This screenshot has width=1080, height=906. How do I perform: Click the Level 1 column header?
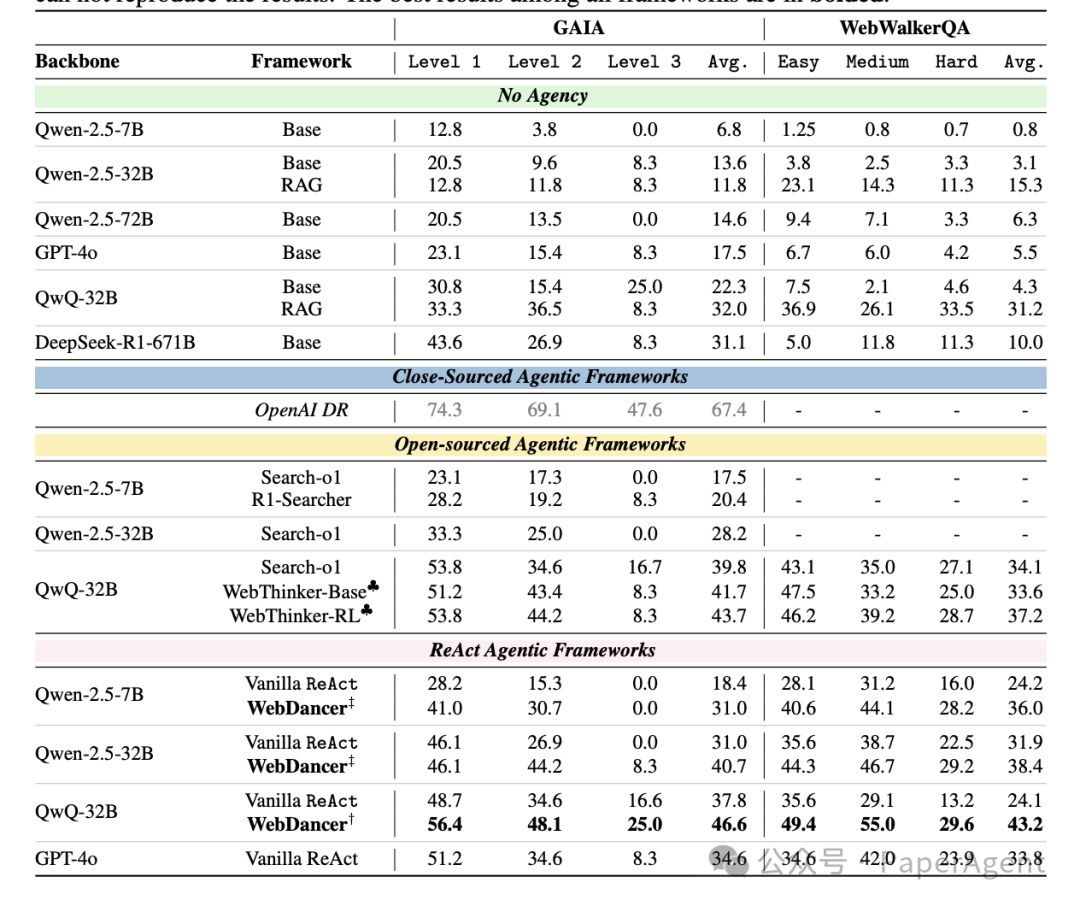point(444,62)
